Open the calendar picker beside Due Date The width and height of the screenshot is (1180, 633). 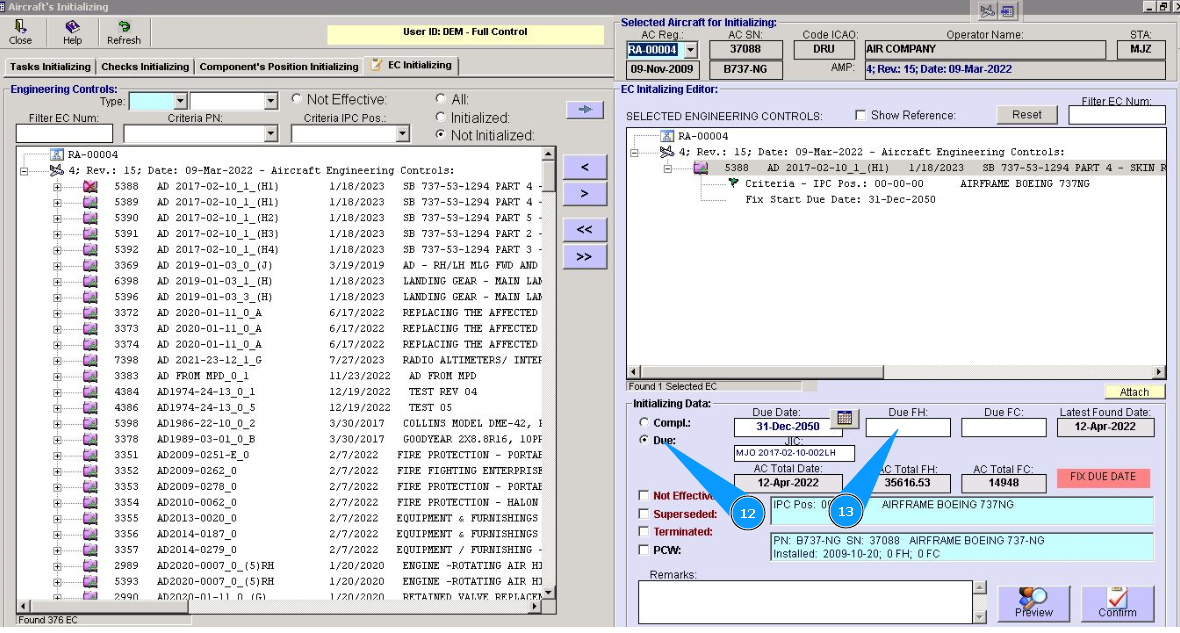(x=845, y=418)
